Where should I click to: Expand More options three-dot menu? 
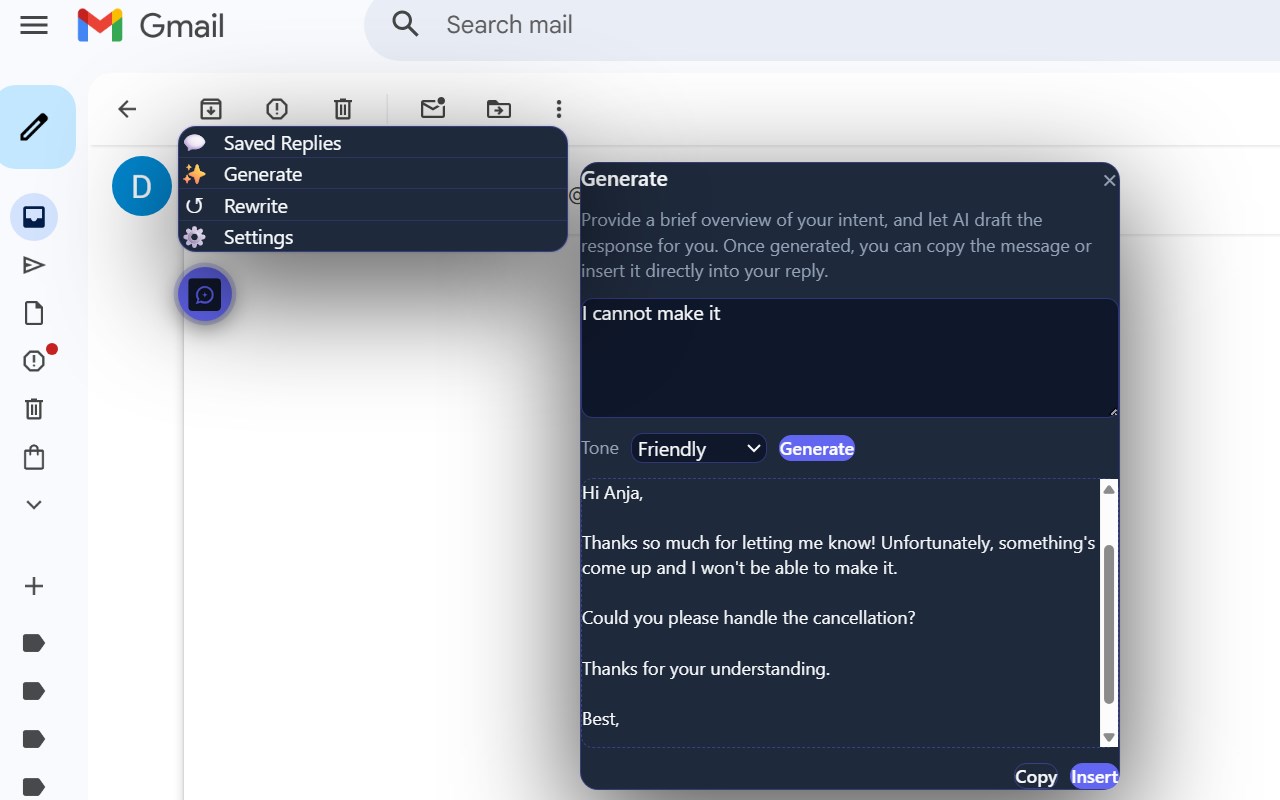pyautogui.click(x=559, y=109)
